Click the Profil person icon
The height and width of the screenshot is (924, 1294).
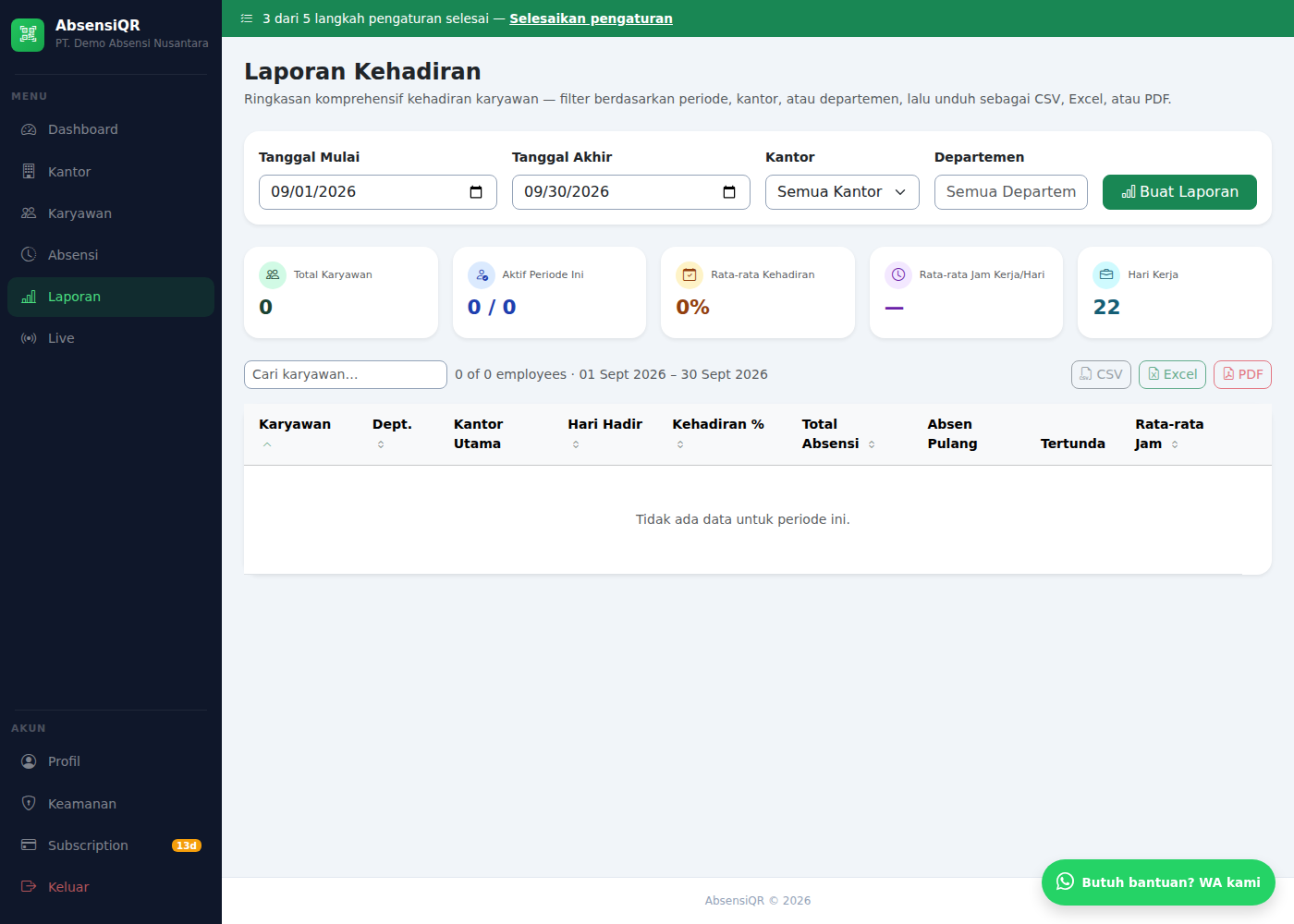(29, 761)
